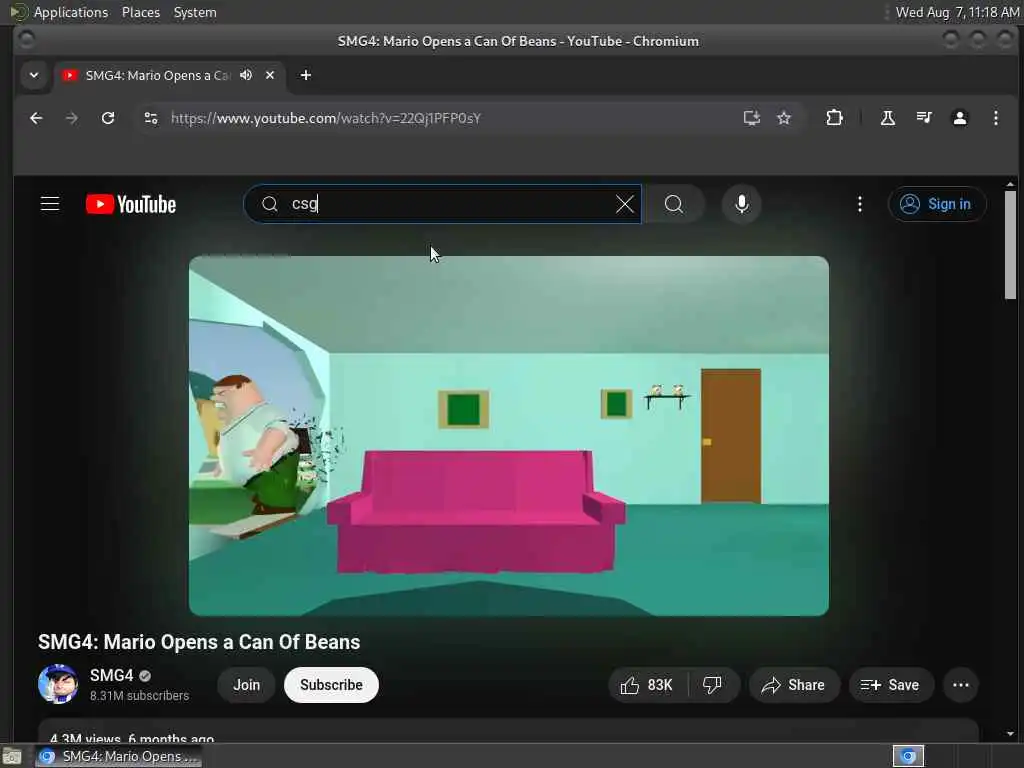Screen dimensions: 1024x768
Task: Like the video with 83K
Action: click(647, 684)
